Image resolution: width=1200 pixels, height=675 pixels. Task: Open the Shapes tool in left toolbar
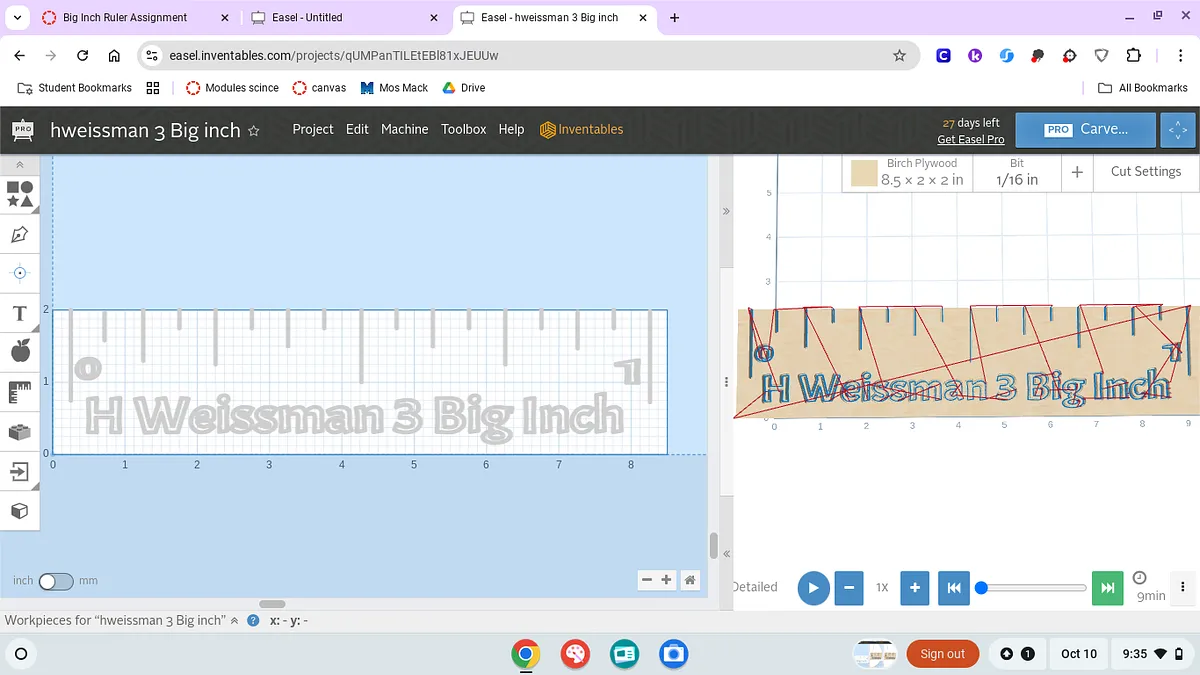tap(20, 194)
